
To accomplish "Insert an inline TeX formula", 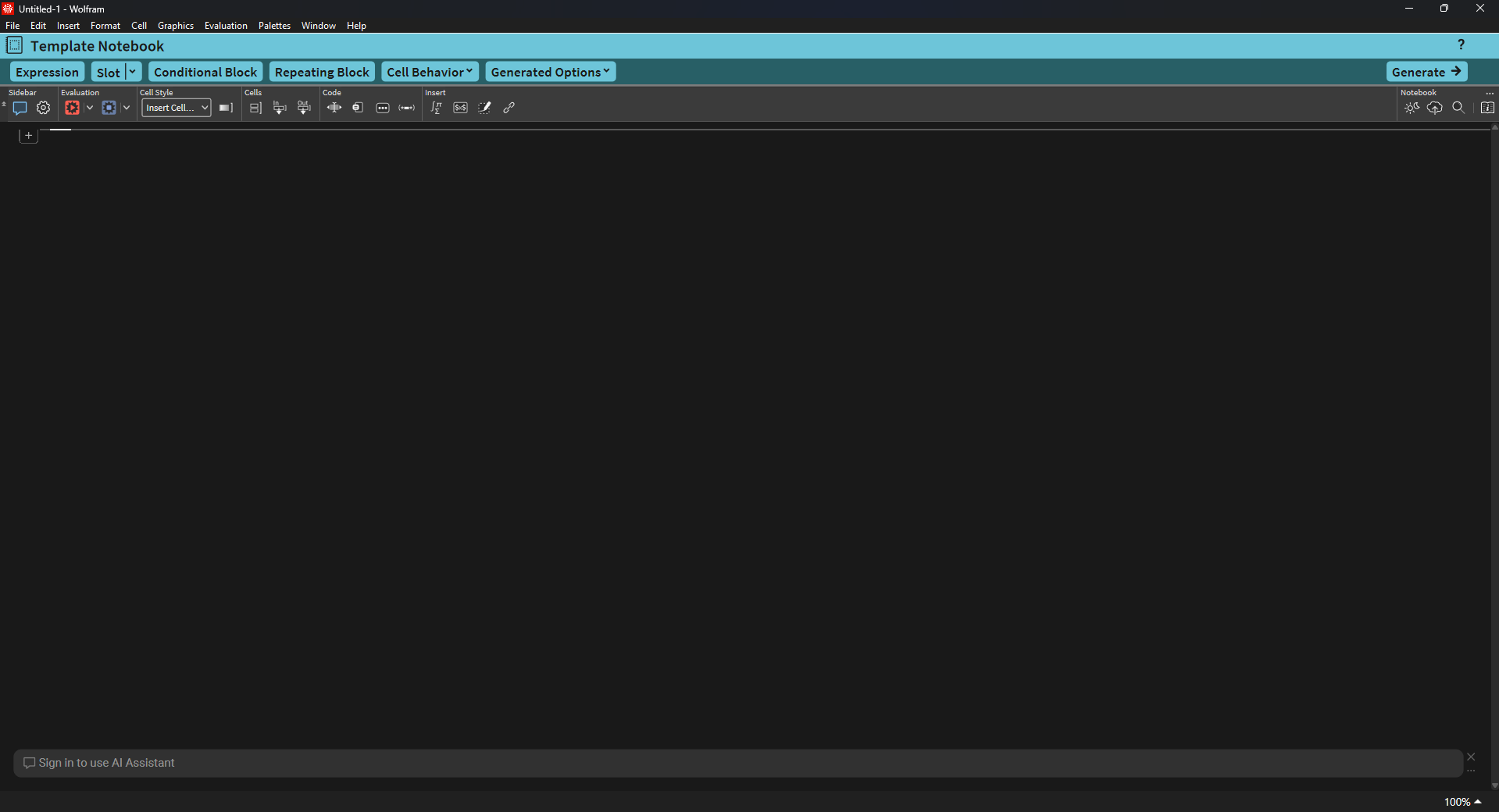I will click(x=461, y=108).
